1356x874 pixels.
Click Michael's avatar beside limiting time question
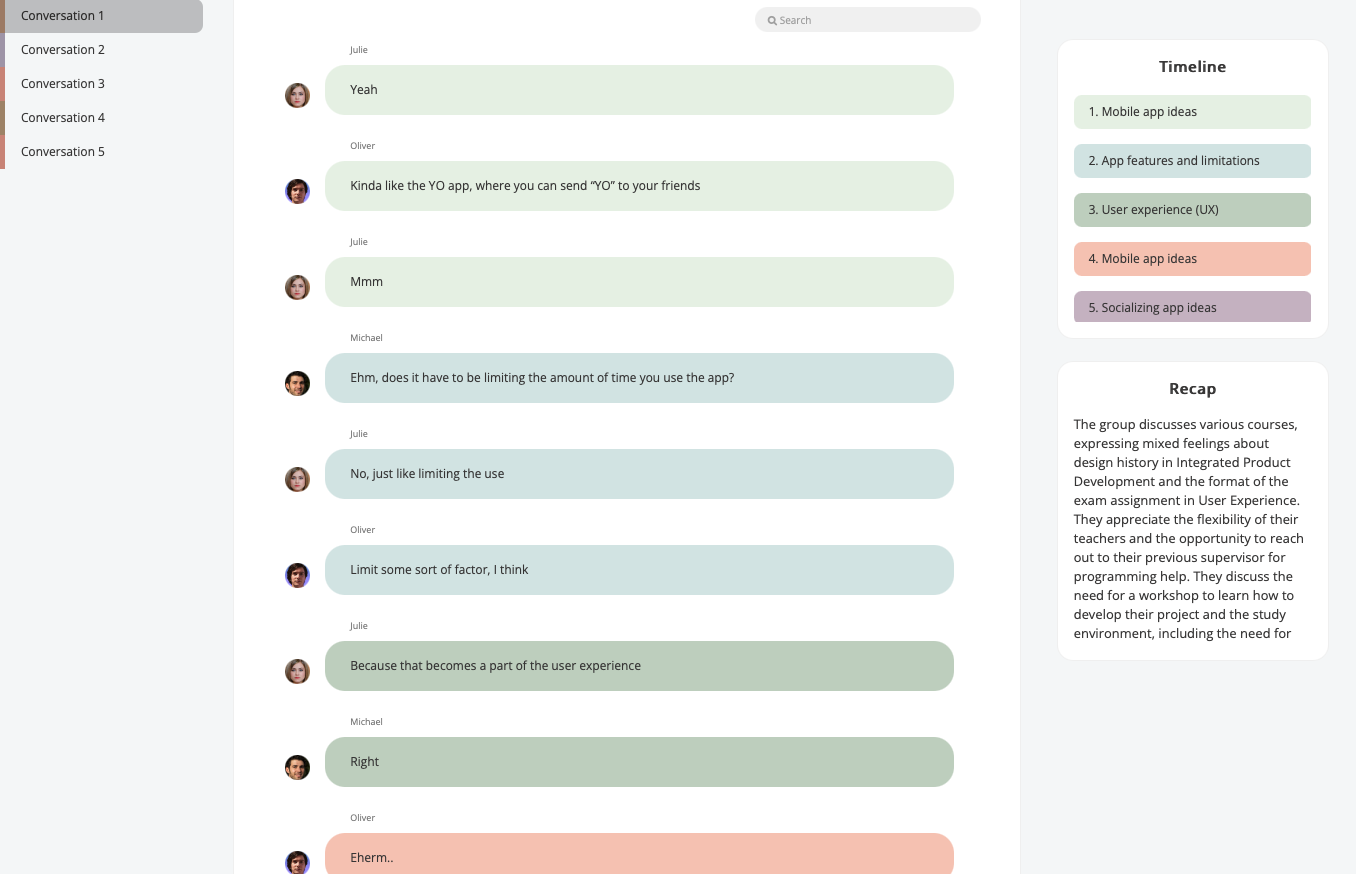(297, 384)
